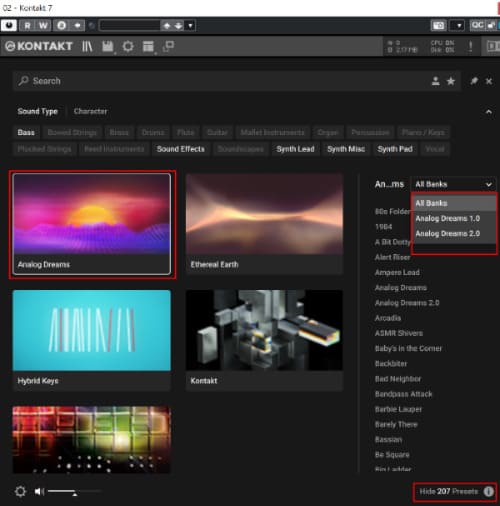Select the Soundscapes tag

240,149
